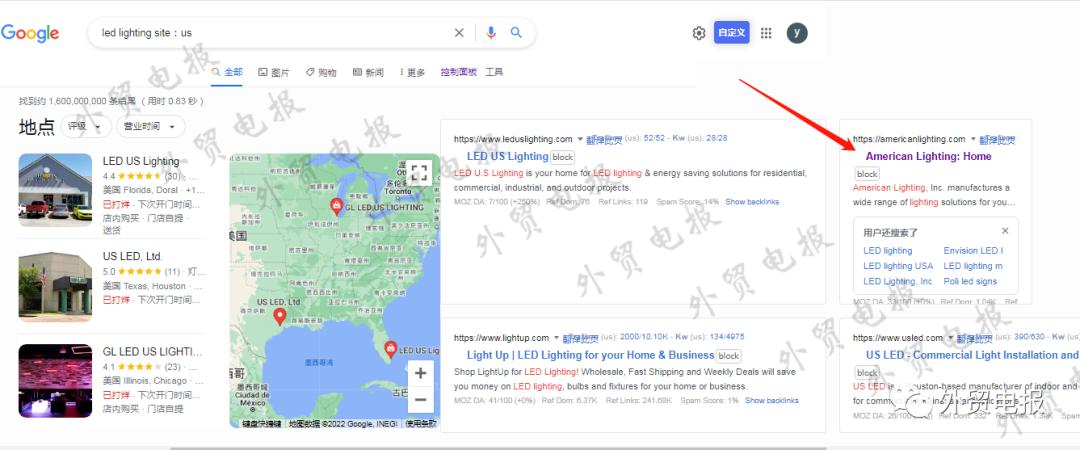Open settings gear icon
The image size is (1080, 450).
click(698, 33)
